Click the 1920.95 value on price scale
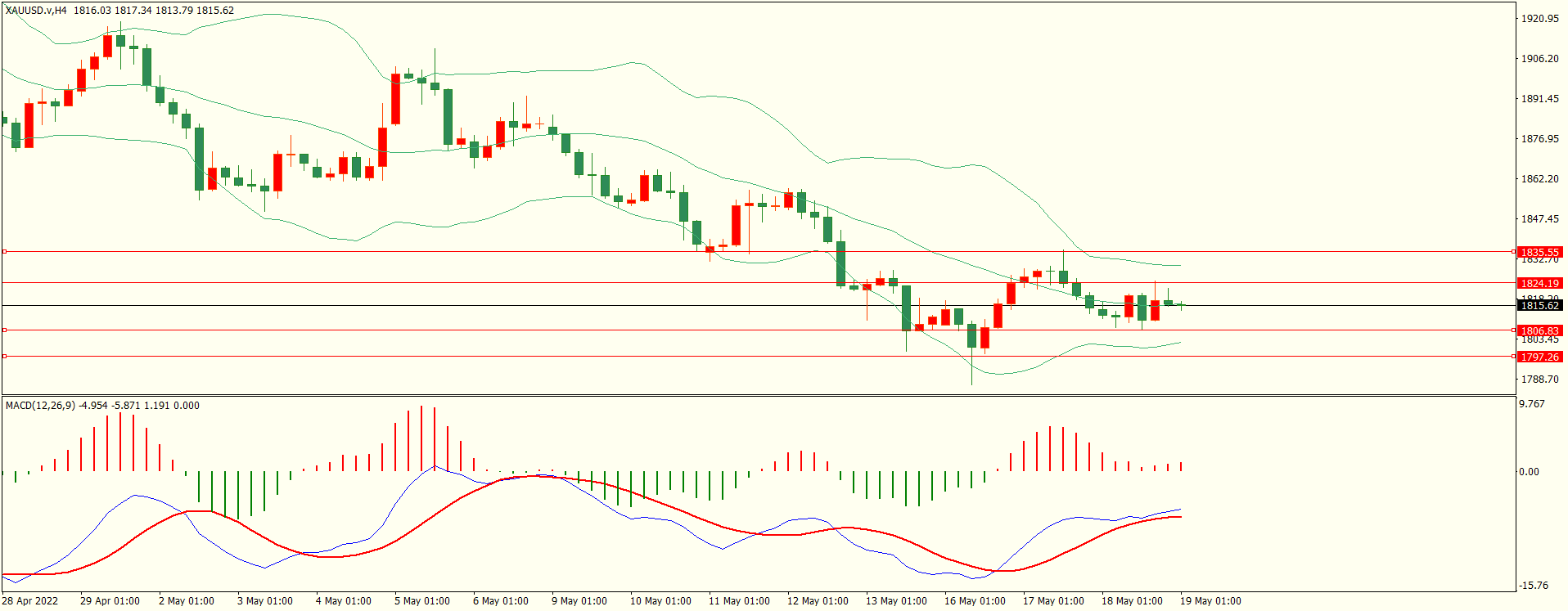This screenshot has width=1568, height=611. [x=1539, y=18]
